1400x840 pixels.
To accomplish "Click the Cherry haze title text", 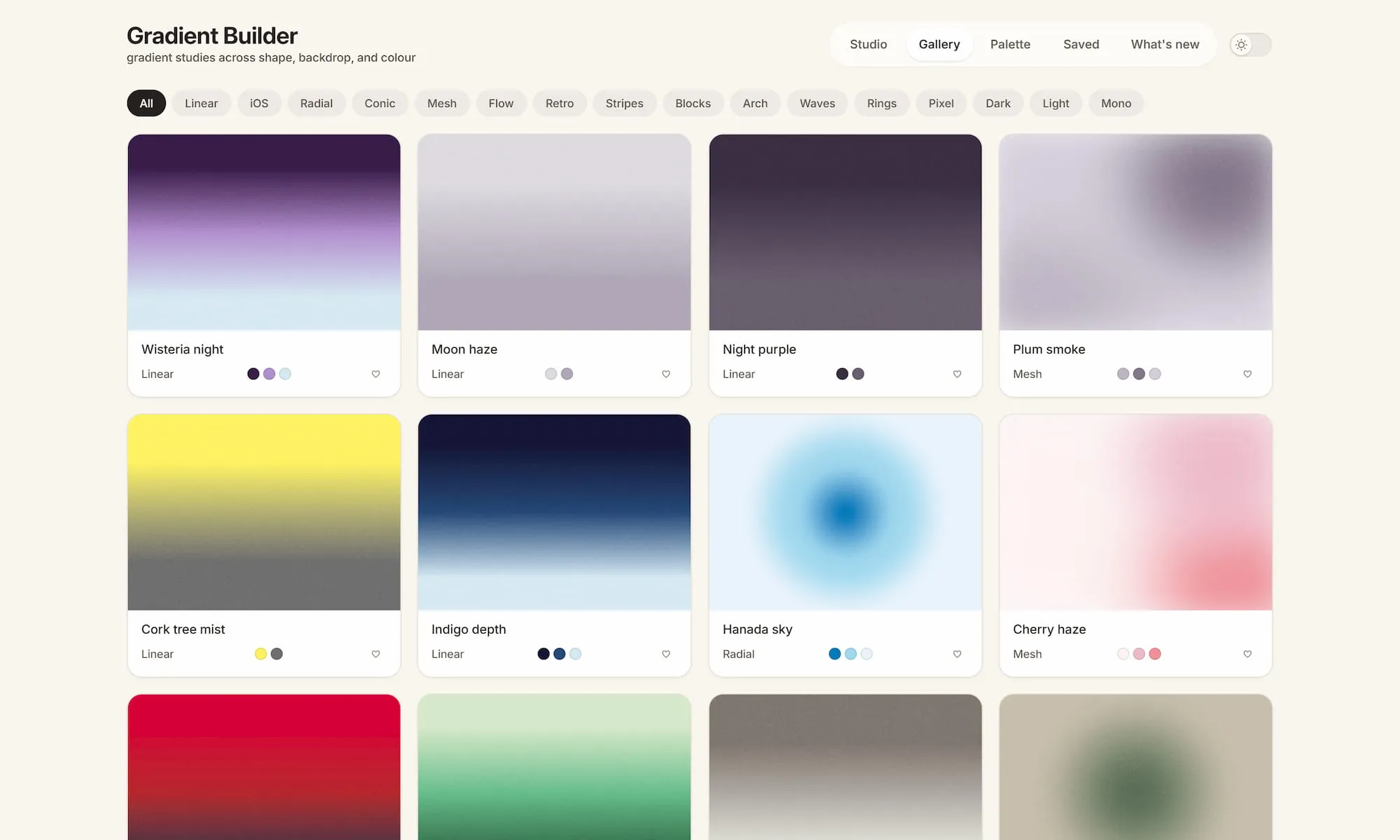I will [1049, 629].
